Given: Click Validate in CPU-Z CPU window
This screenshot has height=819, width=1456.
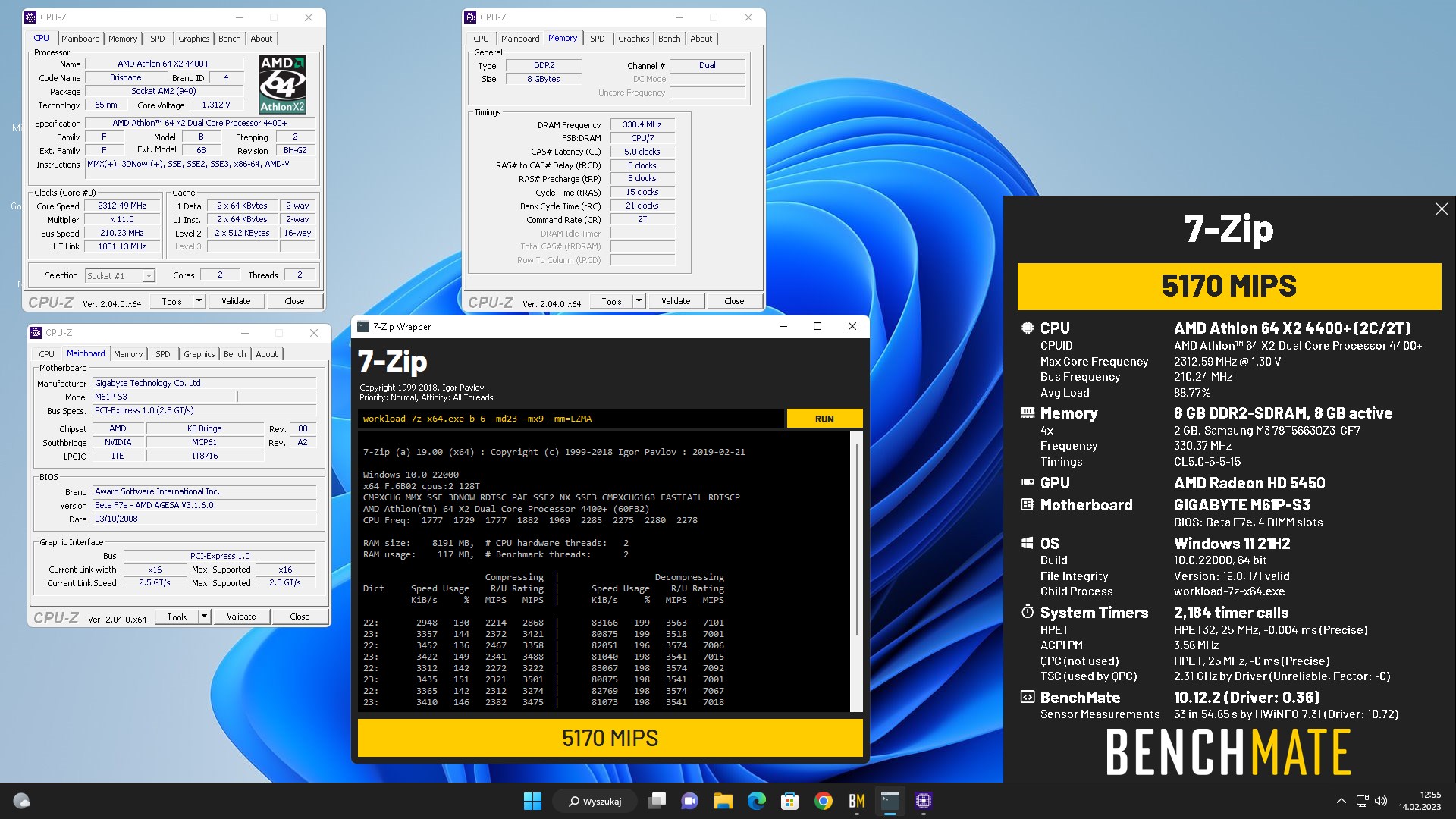Looking at the screenshot, I should click(236, 301).
